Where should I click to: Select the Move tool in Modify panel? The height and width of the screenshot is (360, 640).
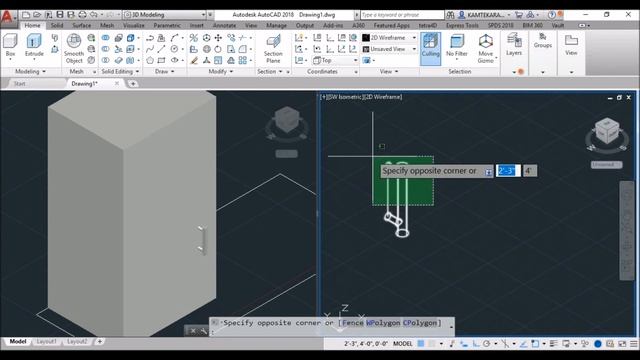(218, 38)
